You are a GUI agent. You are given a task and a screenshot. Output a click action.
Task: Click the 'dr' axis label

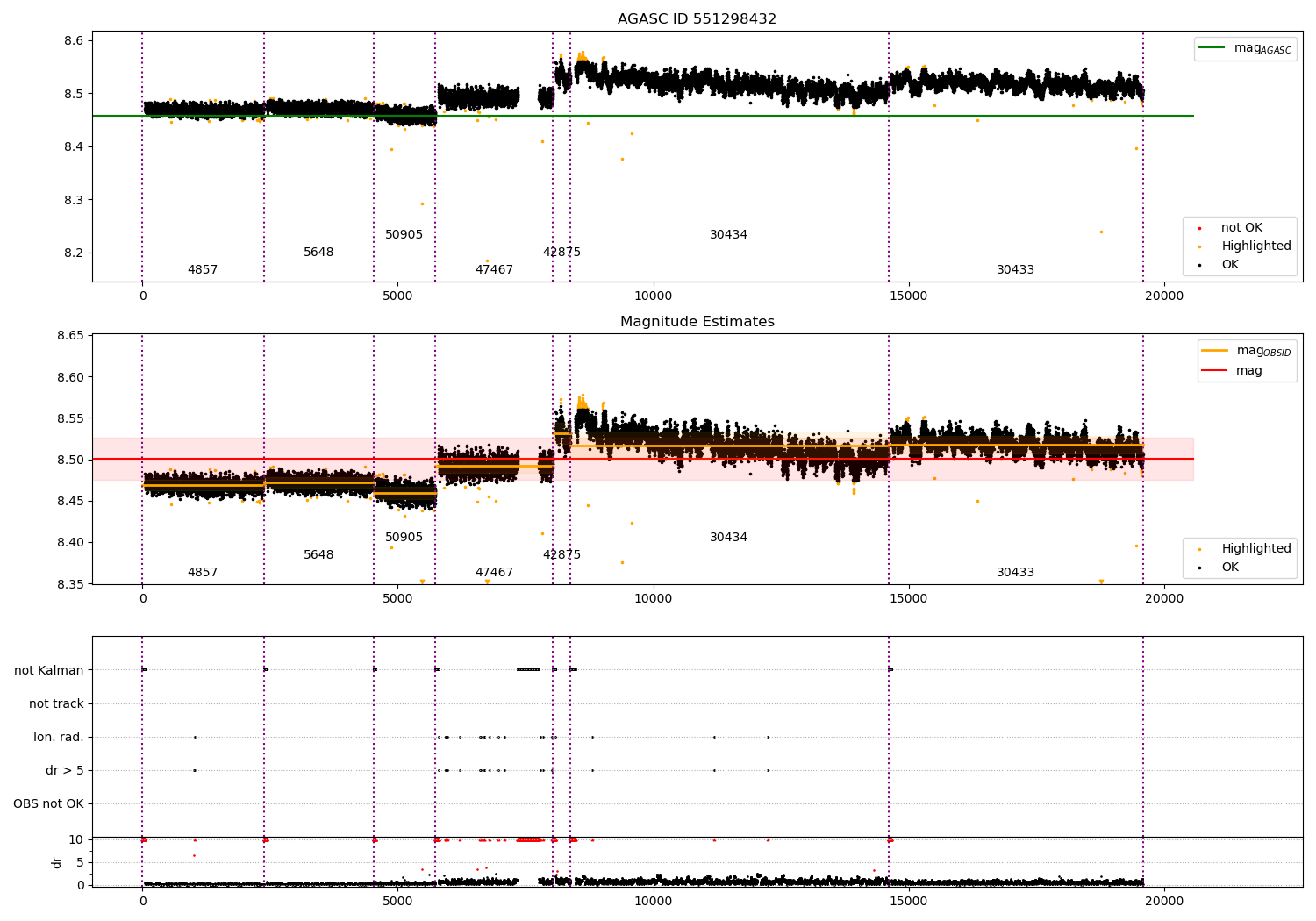[57, 862]
